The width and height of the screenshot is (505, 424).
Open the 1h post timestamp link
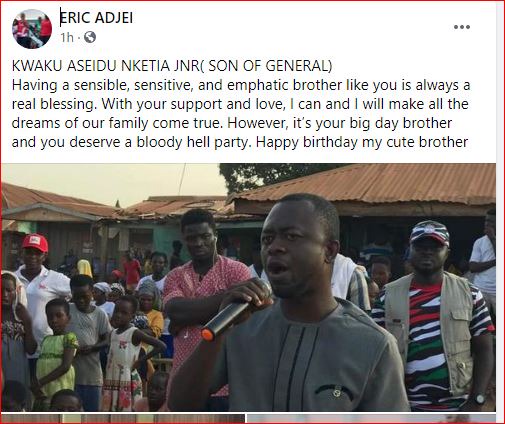(67, 37)
